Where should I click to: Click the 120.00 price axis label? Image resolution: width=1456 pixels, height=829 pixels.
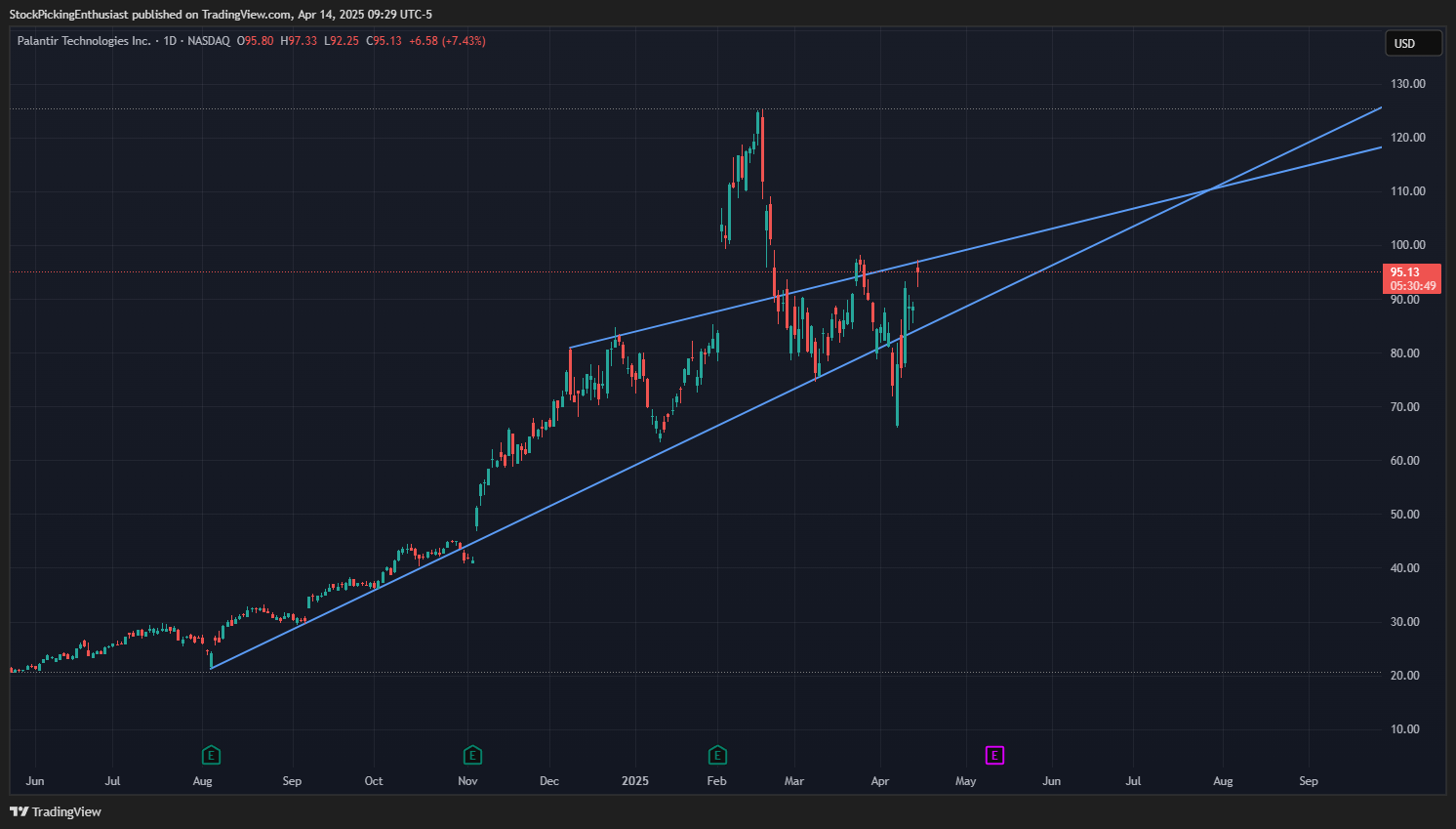[x=1407, y=138]
